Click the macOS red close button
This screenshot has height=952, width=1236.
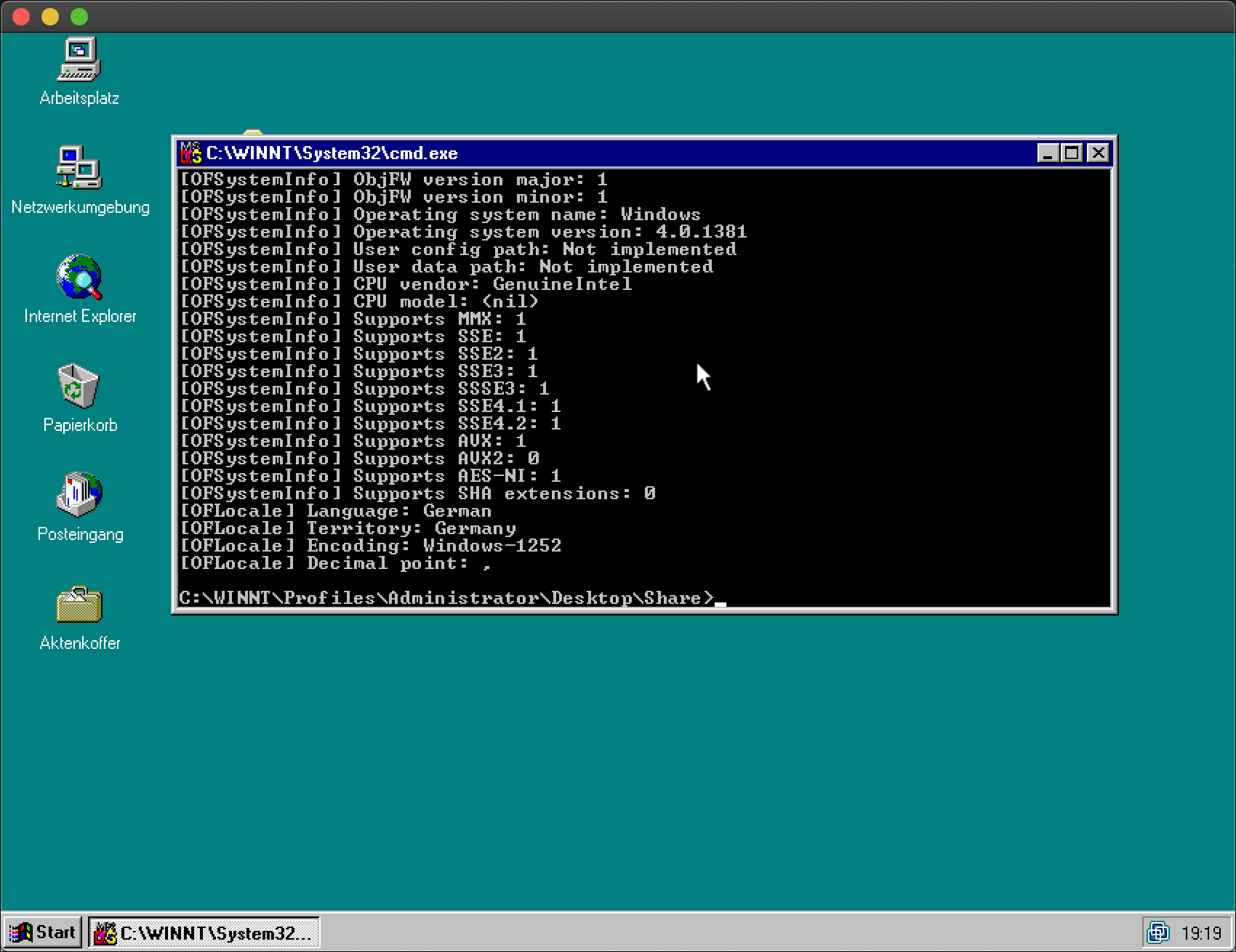pyautogui.click(x=21, y=16)
